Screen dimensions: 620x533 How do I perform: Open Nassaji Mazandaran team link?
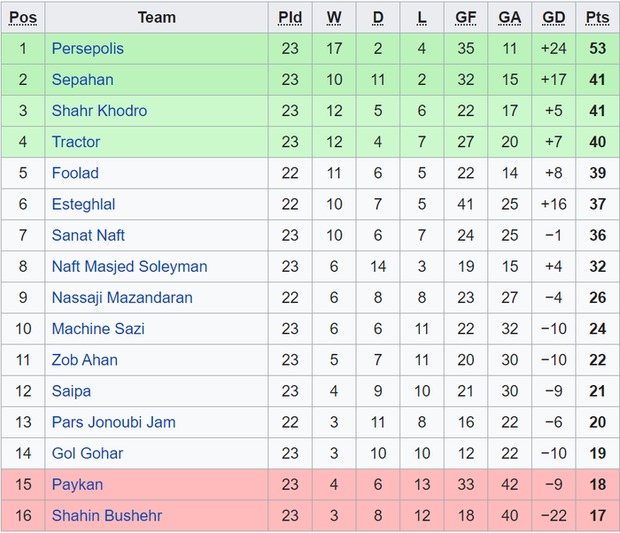pyautogui.click(x=122, y=297)
